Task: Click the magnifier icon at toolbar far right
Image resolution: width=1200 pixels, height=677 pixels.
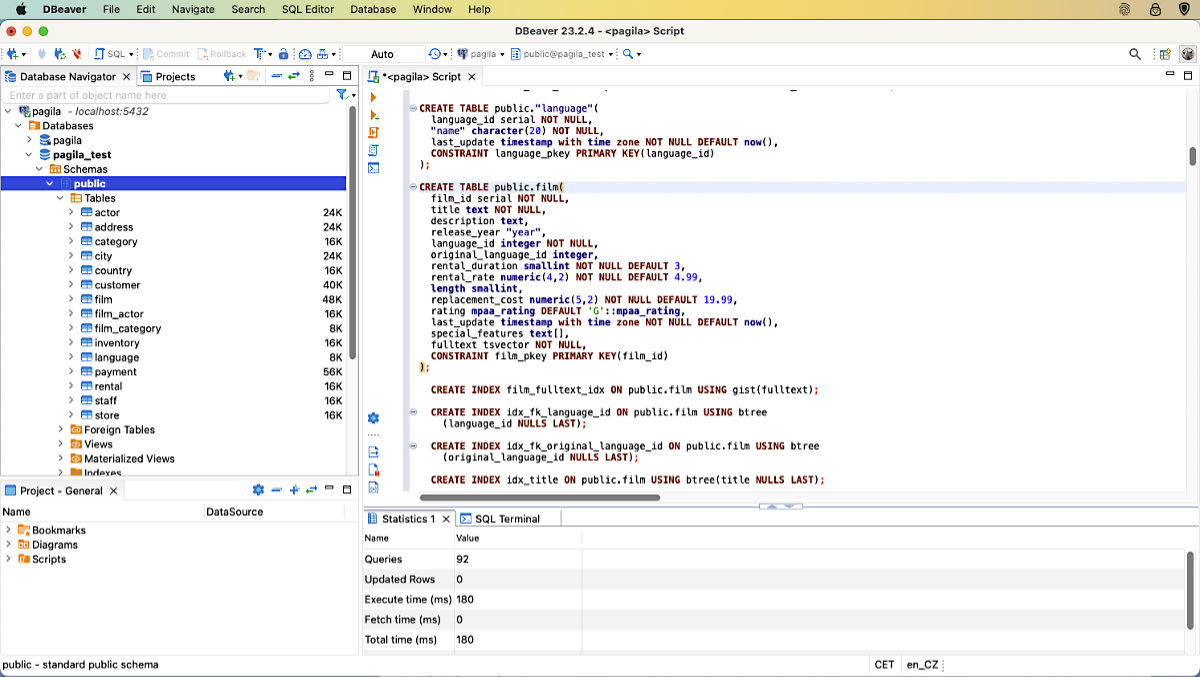Action: pos(1135,54)
